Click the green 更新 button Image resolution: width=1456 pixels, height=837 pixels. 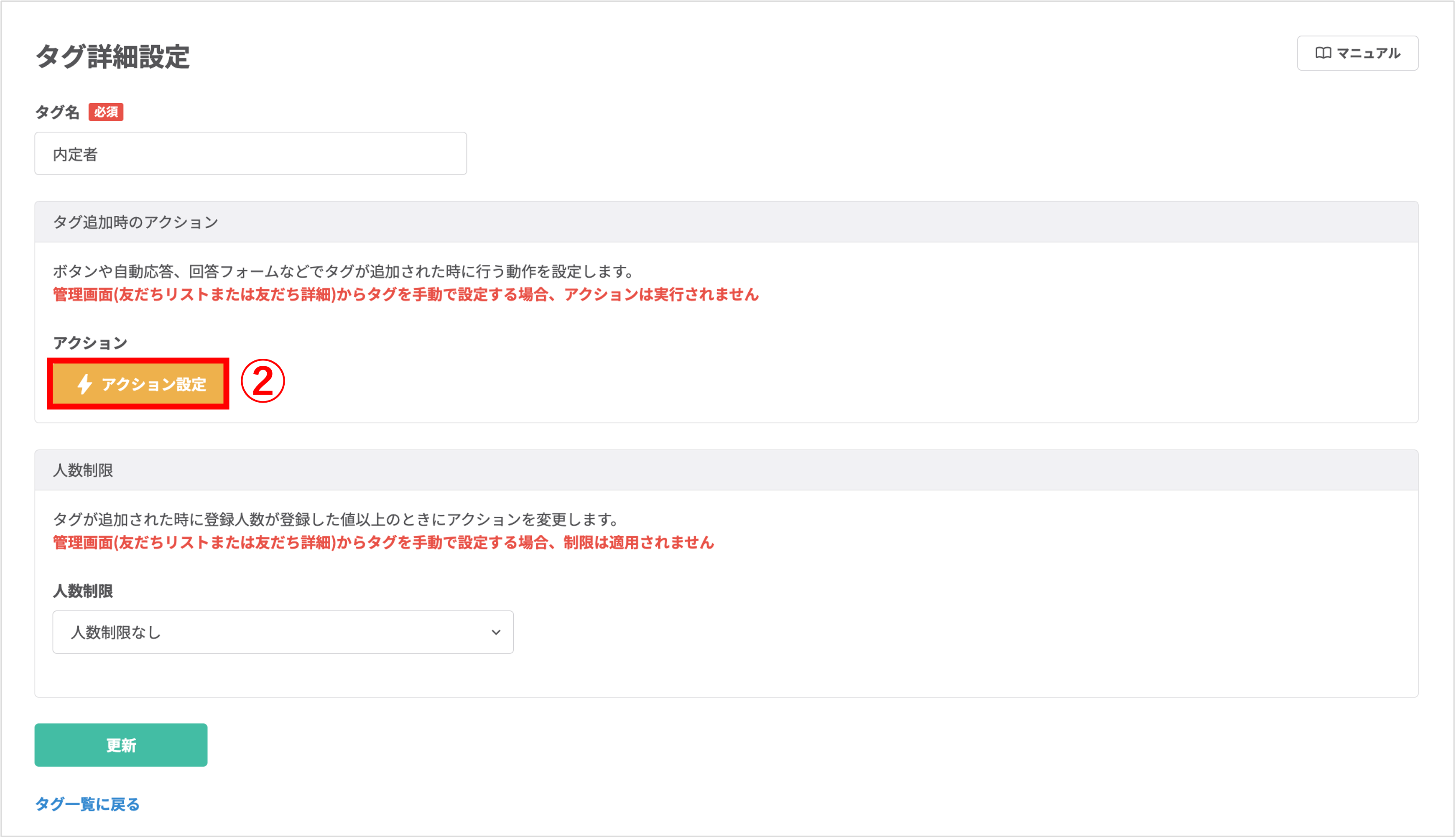point(121,745)
